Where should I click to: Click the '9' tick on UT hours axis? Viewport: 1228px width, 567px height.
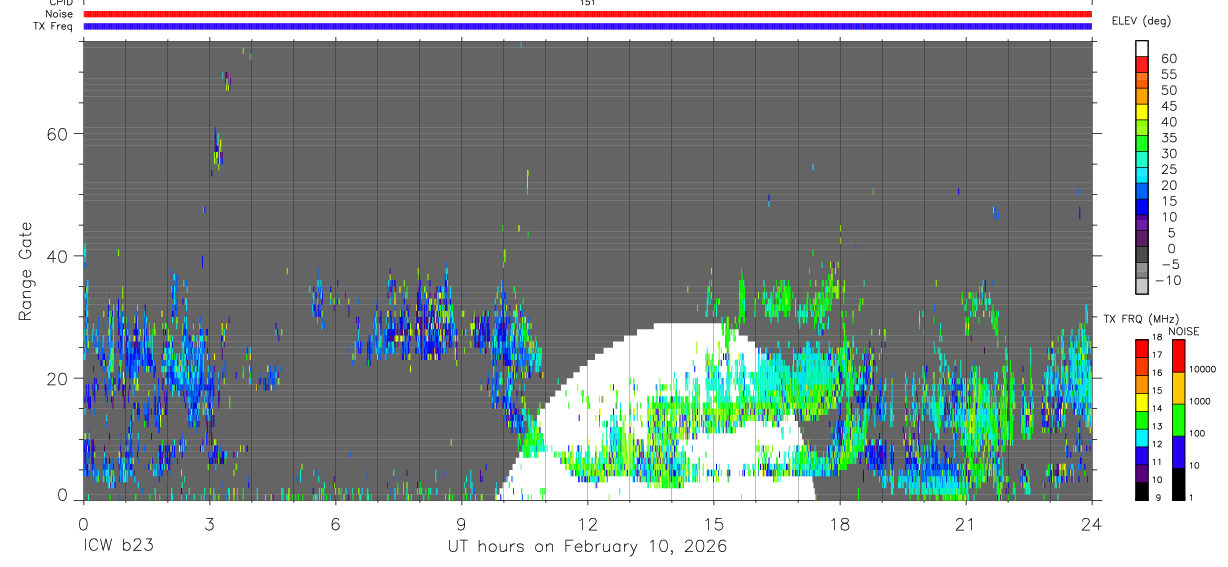(x=461, y=523)
